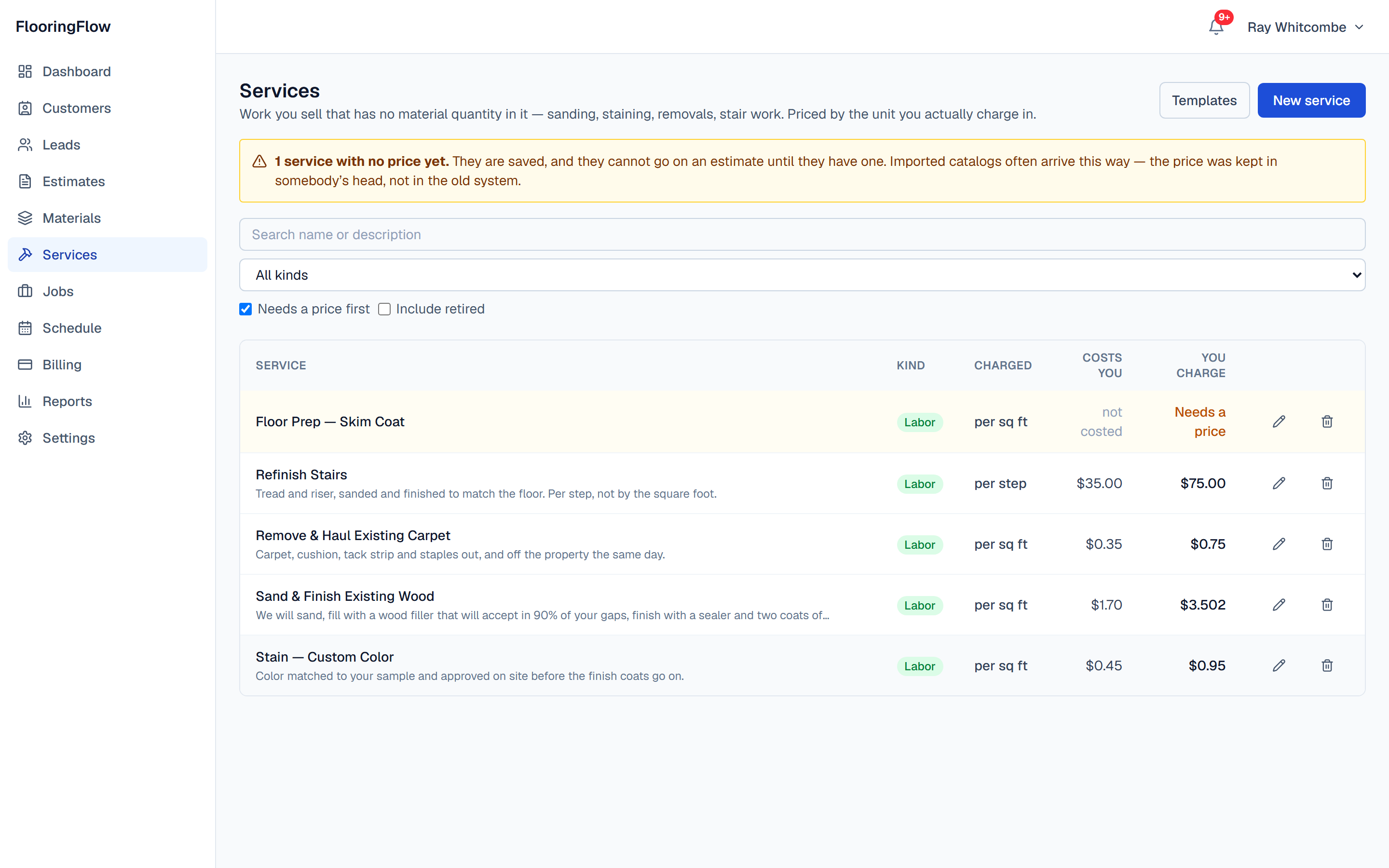
Task: Select the Refinish Stairs service name
Action: (301, 475)
